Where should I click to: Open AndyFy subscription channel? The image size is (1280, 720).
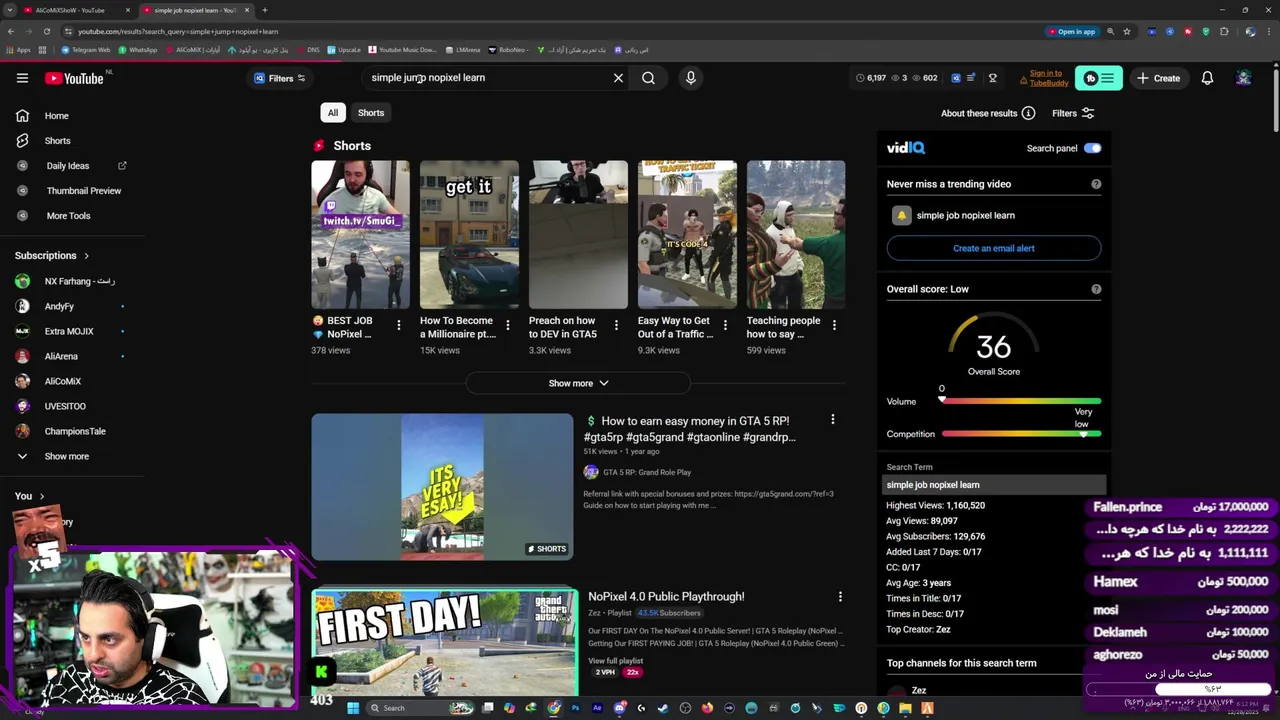point(59,306)
